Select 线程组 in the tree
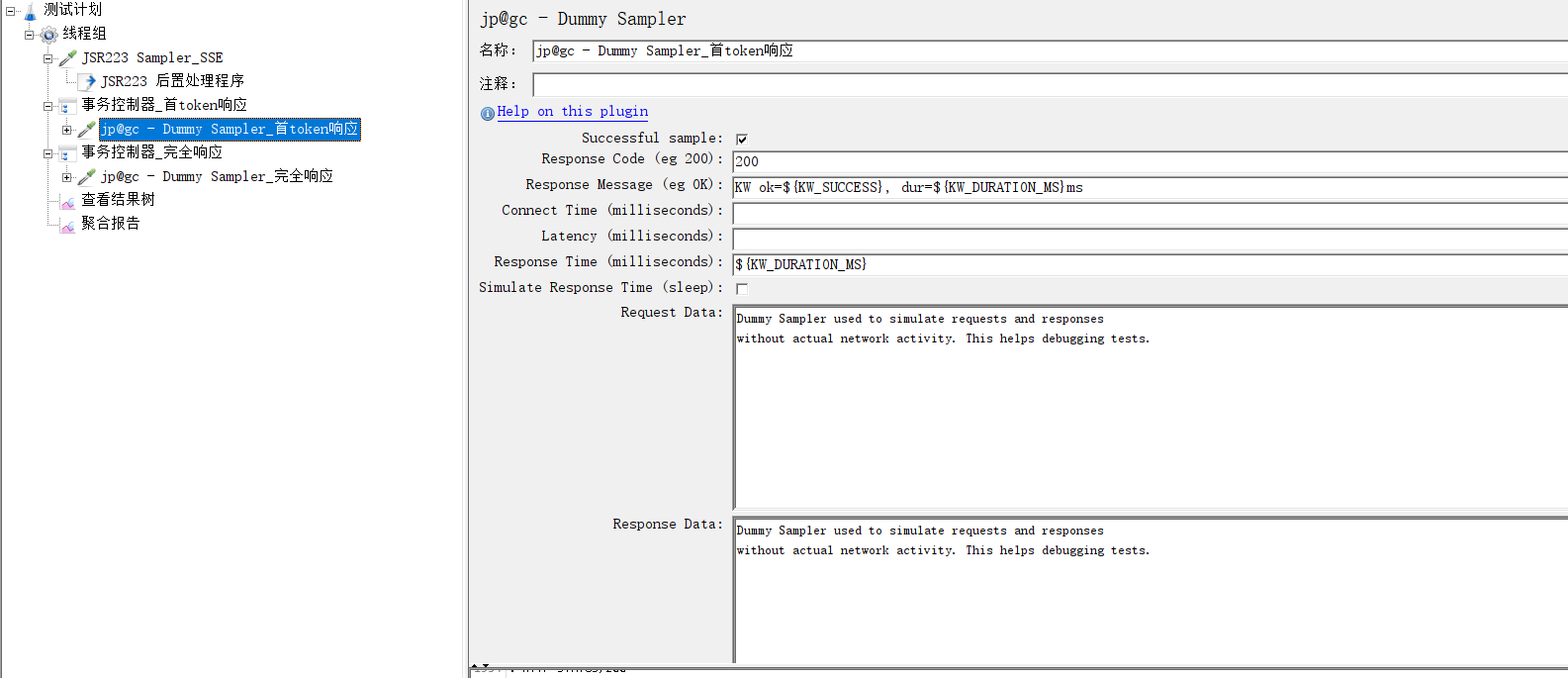The width and height of the screenshot is (1568, 678). (84, 34)
